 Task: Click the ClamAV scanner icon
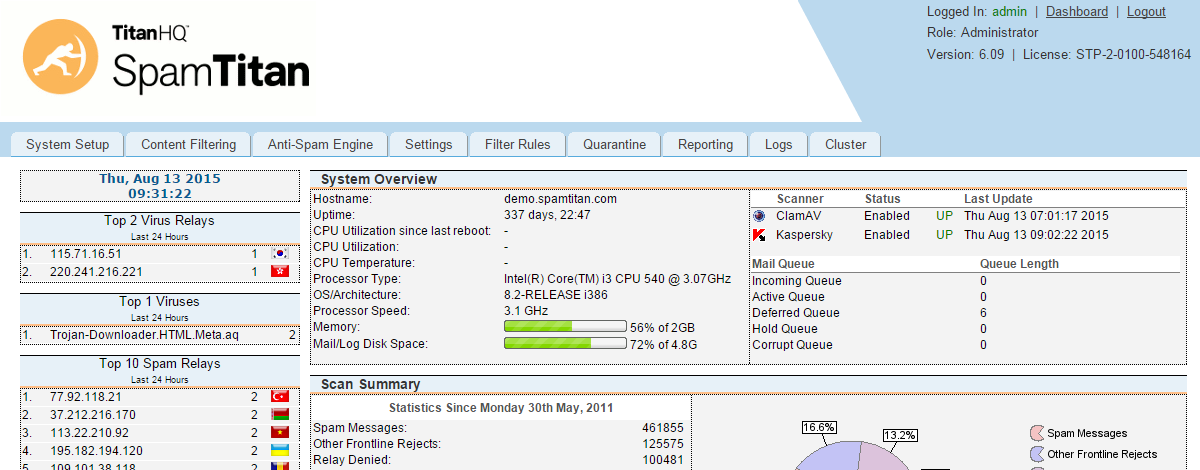coord(759,216)
